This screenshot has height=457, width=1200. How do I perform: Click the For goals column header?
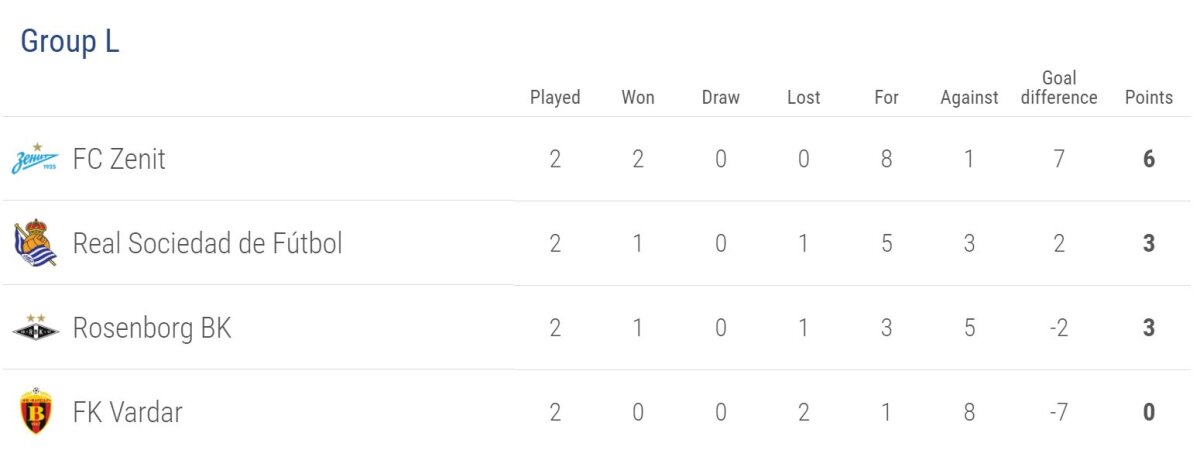(x=886, y=97)
